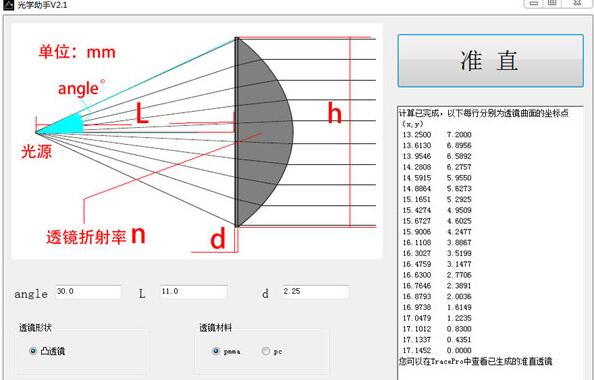Select coordinate row 14.2808 6.2757
Screen dimensions: 594x380
pyautogui.click(x=437, y=167)
